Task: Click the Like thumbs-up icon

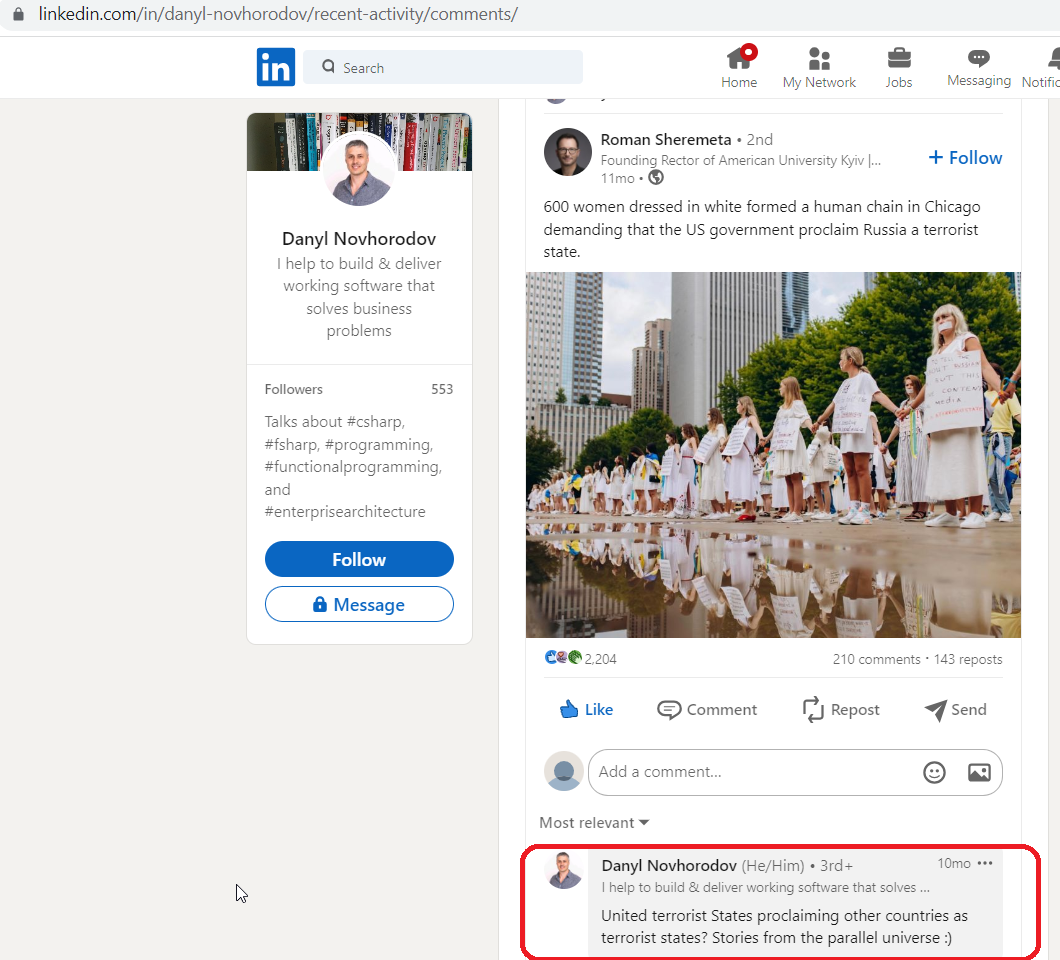Action: pos(569,709)
